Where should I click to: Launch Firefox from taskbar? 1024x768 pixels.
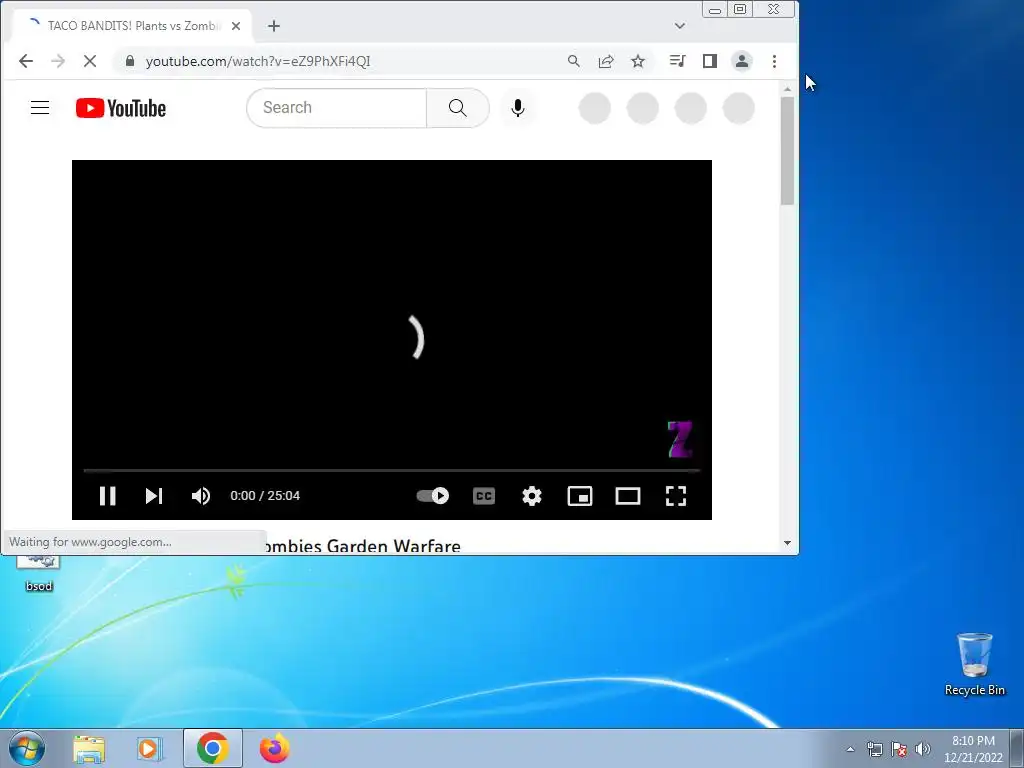274,748
